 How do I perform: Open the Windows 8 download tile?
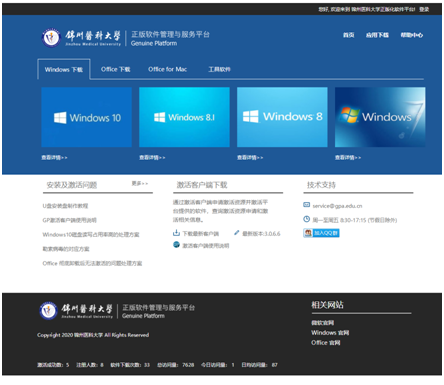pyautogui.click(x=282, y=117)
